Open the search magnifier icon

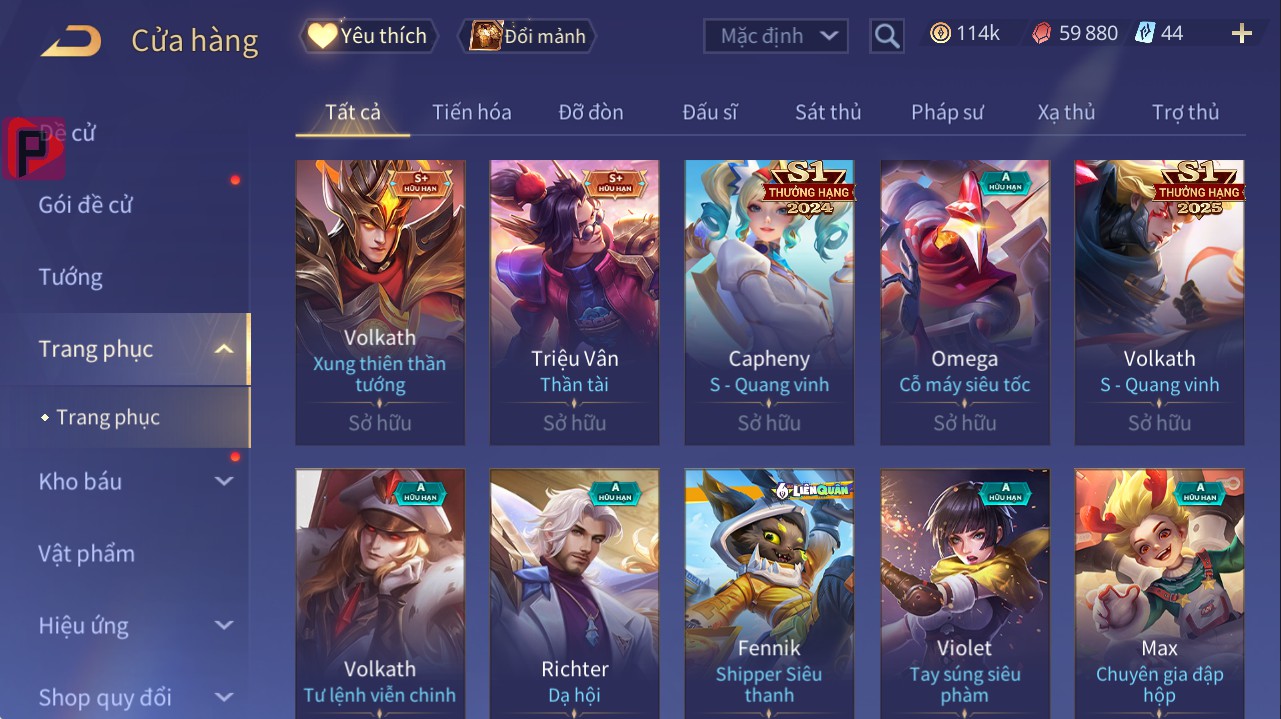point(887,36)
